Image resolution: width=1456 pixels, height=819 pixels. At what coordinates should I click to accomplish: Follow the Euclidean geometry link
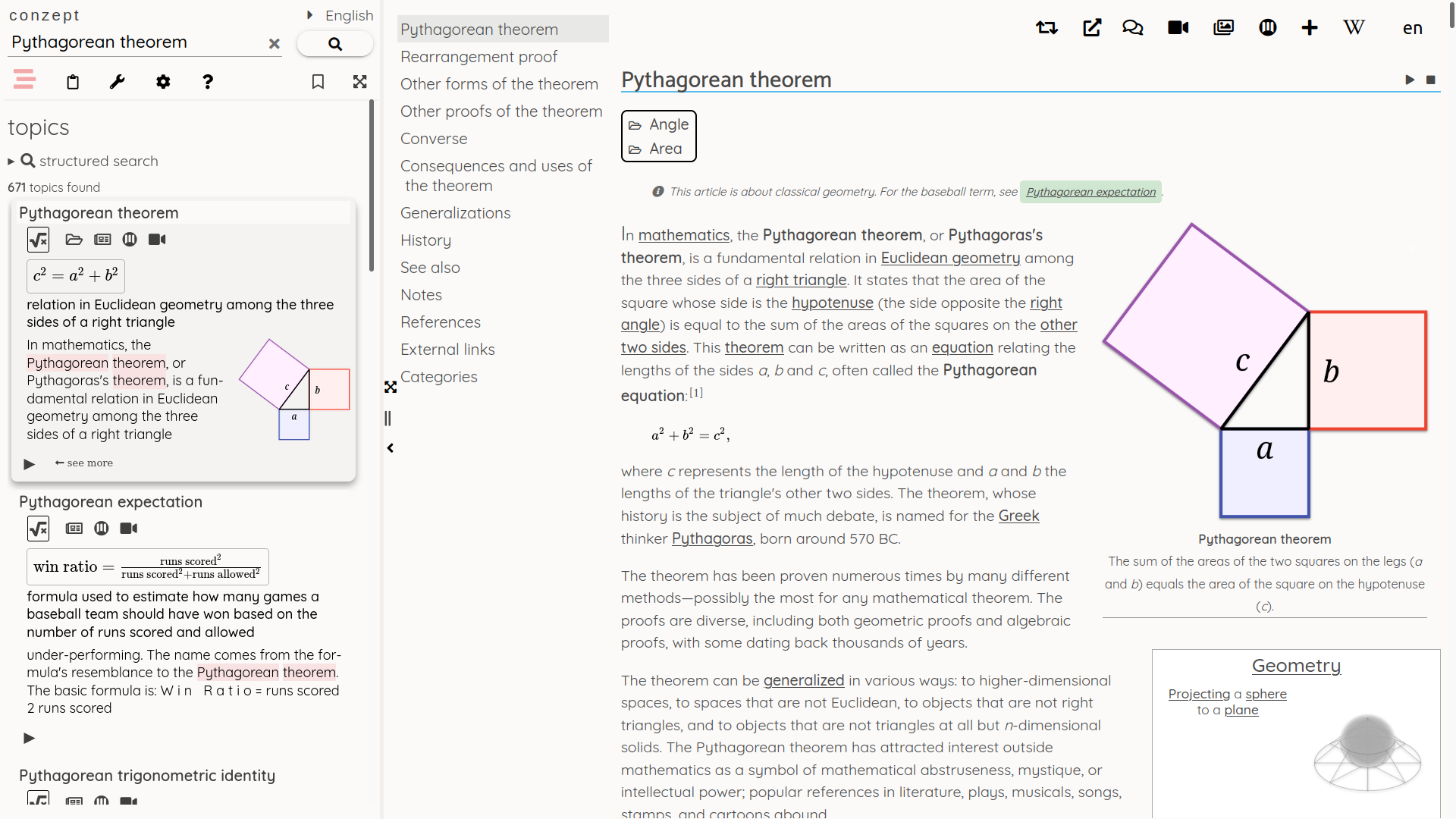tap(950, 258)
